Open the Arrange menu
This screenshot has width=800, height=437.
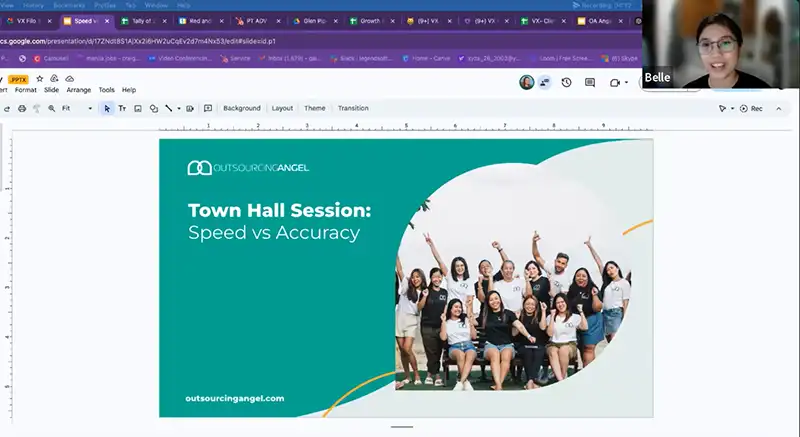pos(78,90)
